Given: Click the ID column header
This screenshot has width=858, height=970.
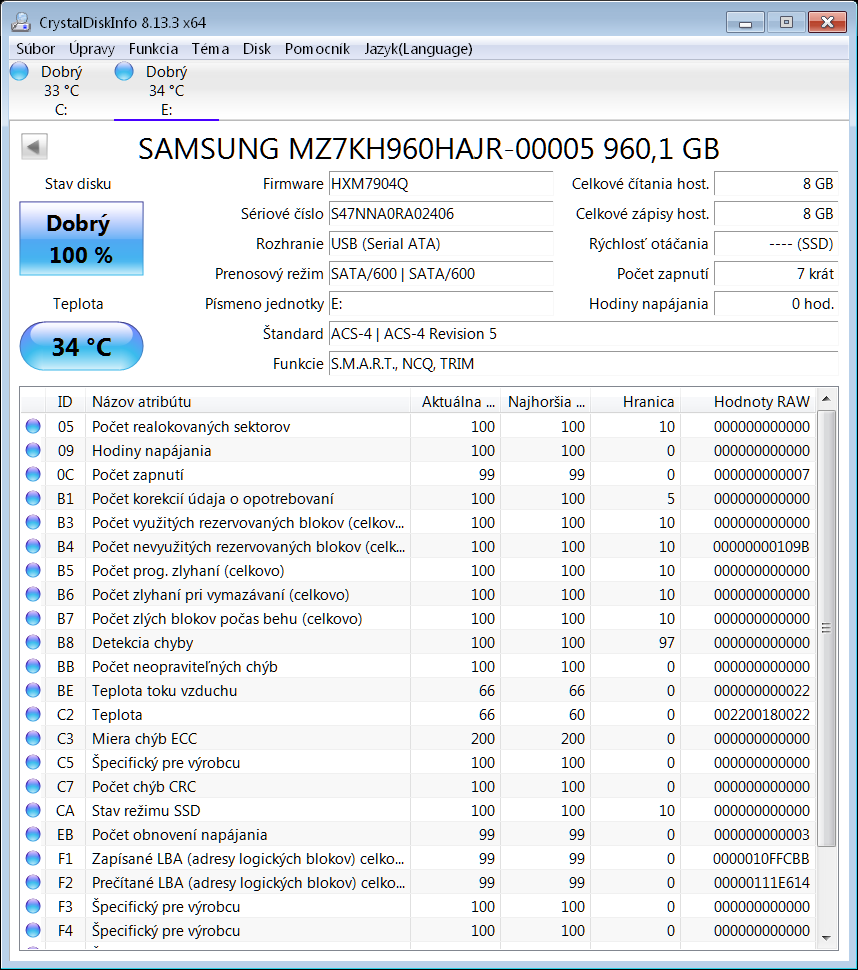Looking at the screenshot, I should click(x=65, y=401).
